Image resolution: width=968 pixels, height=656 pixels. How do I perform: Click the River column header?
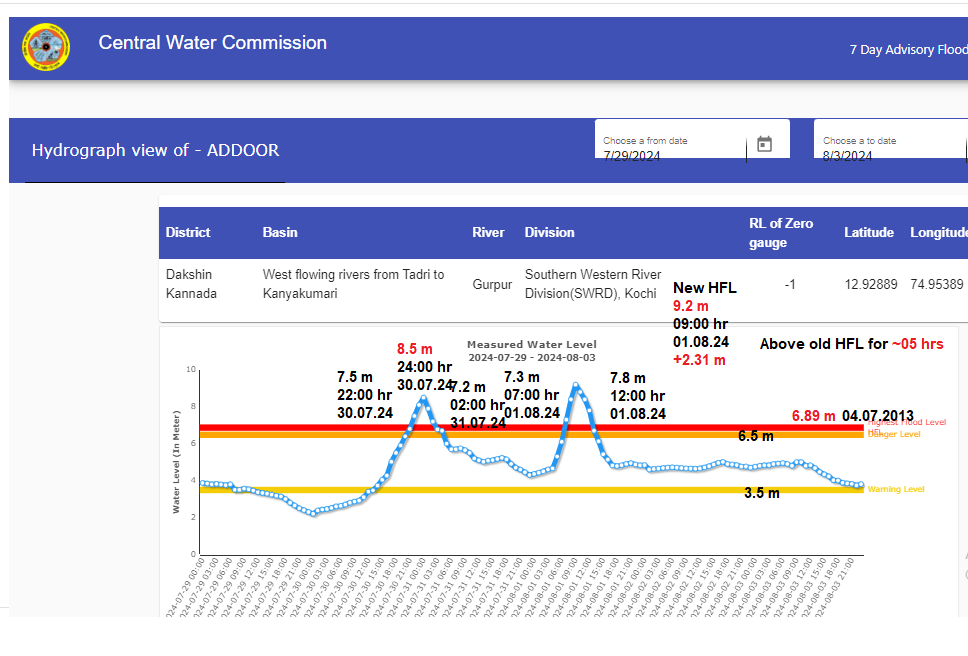[488, 233]
